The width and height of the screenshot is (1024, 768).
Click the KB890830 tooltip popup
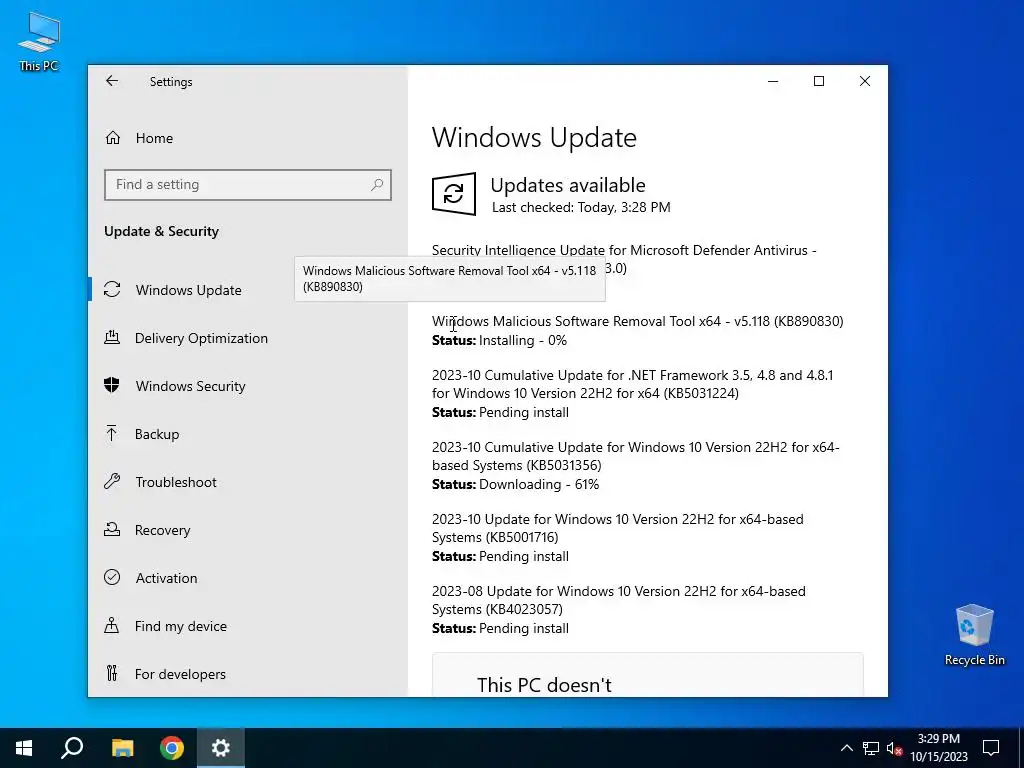450,279
